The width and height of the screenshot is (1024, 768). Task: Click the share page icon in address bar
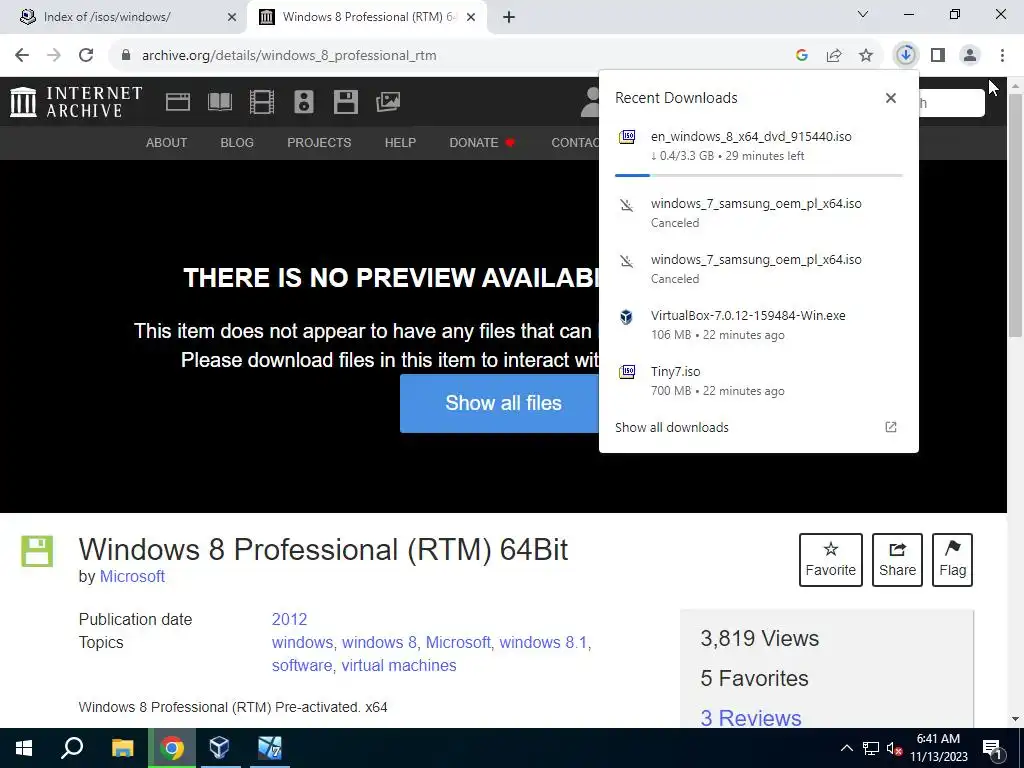834,56
